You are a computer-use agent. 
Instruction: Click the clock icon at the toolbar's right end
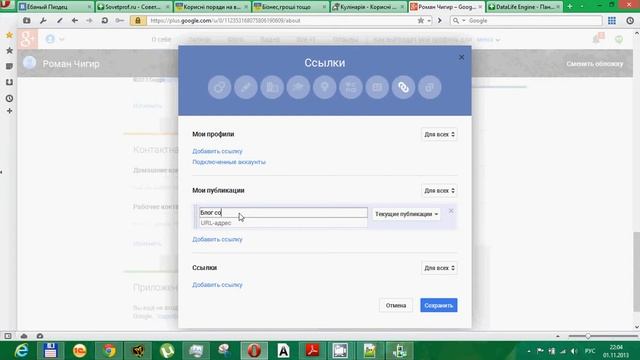tap(630, 20)
